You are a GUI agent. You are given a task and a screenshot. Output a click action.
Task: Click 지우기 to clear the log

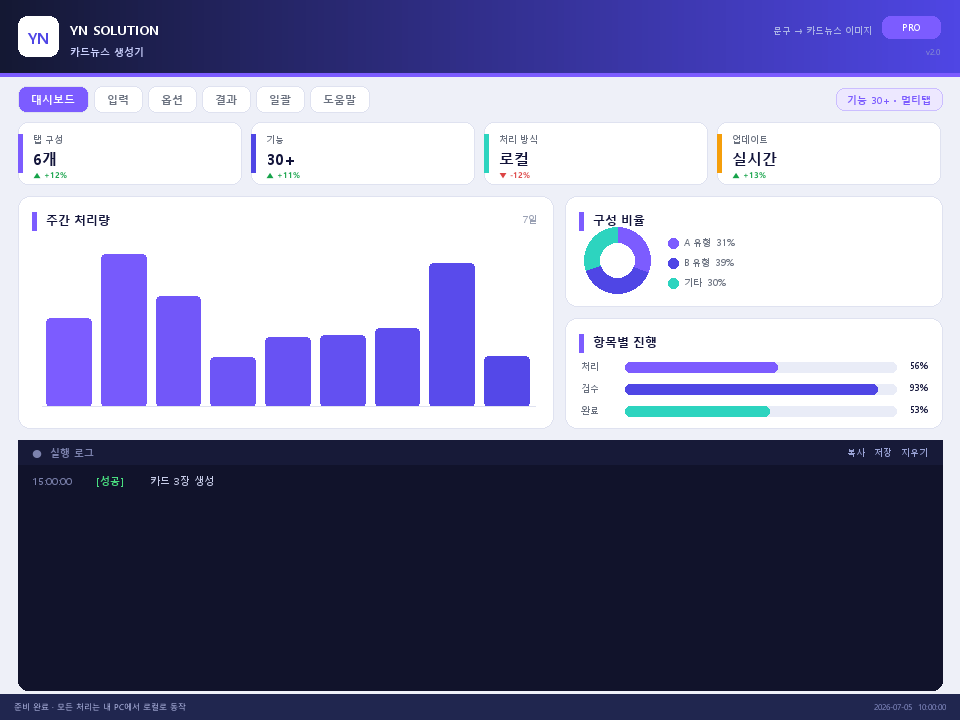coord(914,452)
